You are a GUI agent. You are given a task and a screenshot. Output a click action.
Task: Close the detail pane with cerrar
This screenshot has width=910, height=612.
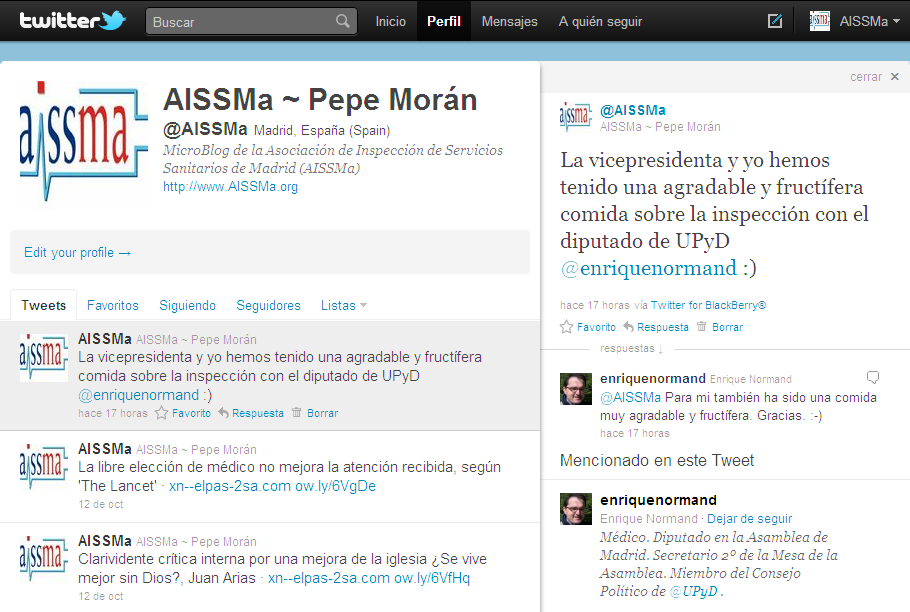click(875, 77)
